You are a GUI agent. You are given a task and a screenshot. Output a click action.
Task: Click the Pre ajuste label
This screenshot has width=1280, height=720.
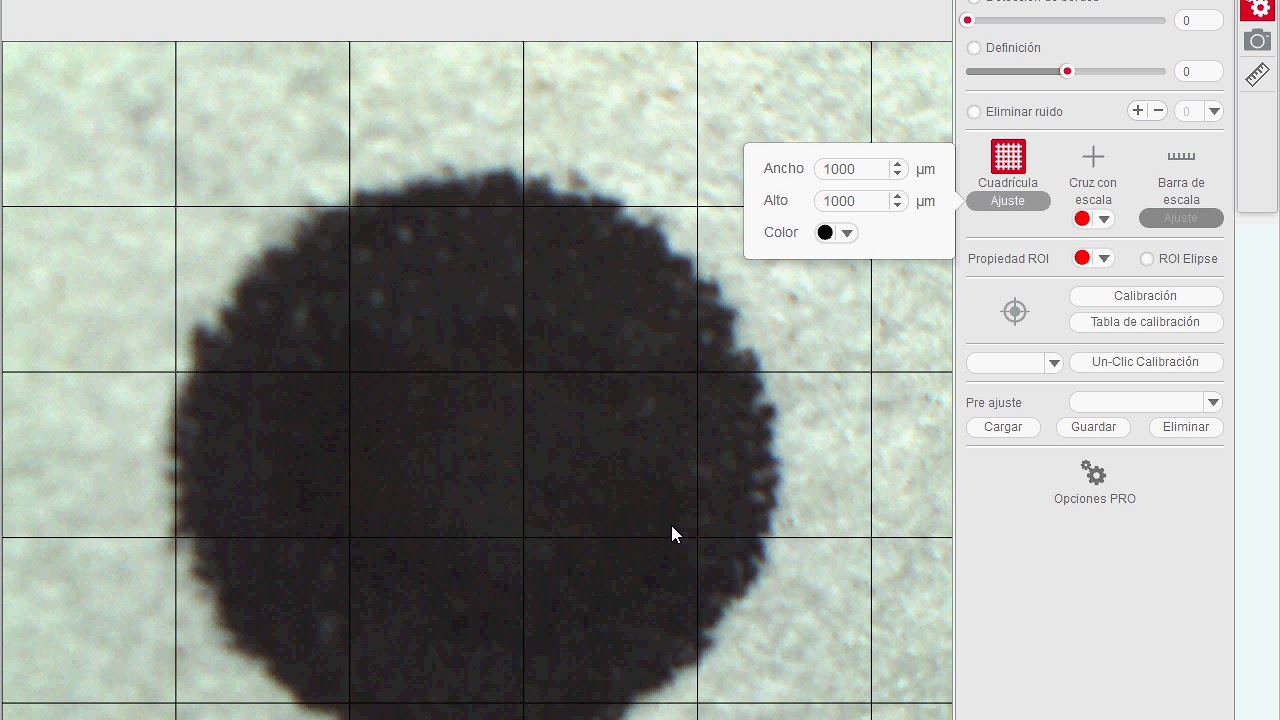(x=994, y=403)
